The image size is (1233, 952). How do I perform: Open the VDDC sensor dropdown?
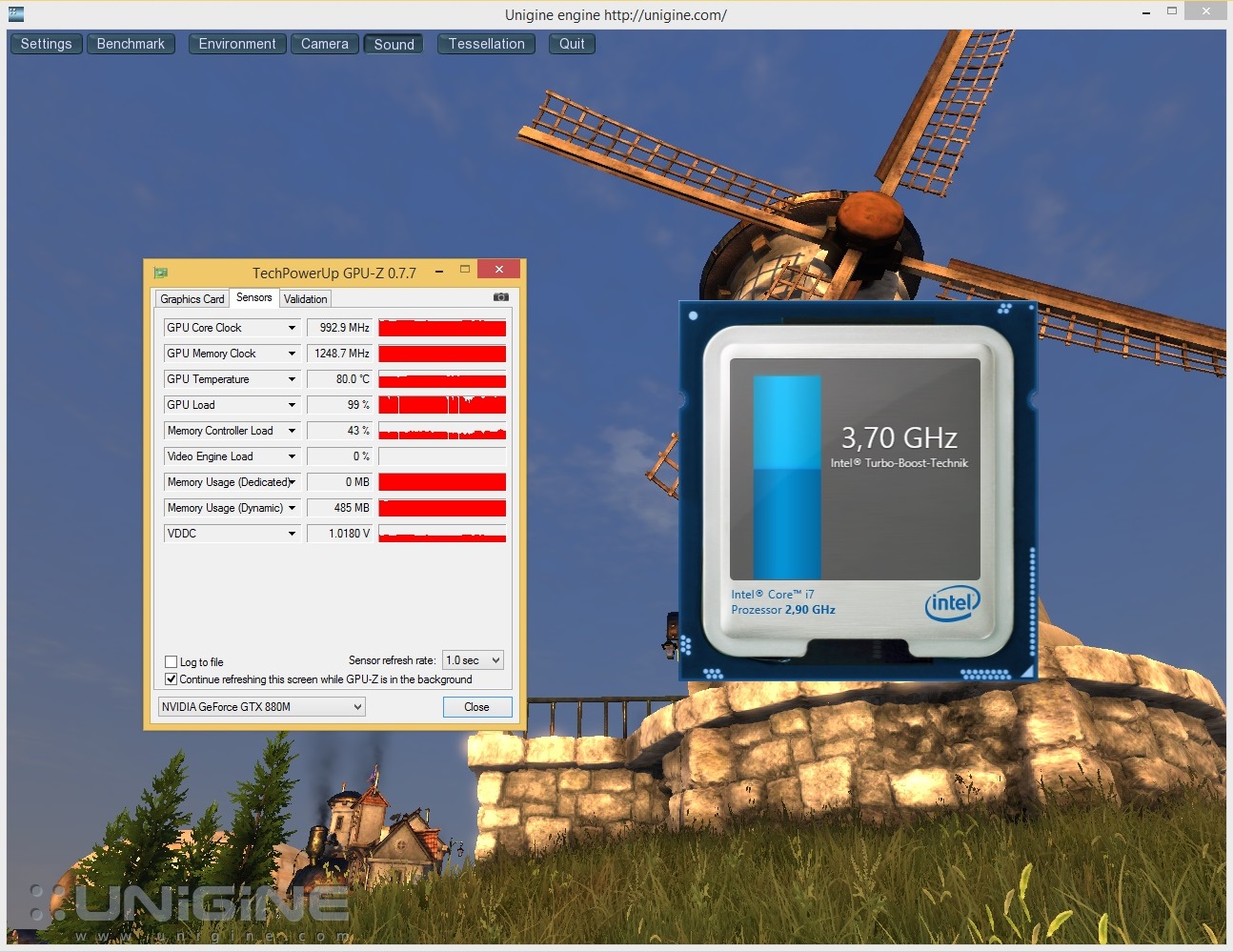(292, 534)
